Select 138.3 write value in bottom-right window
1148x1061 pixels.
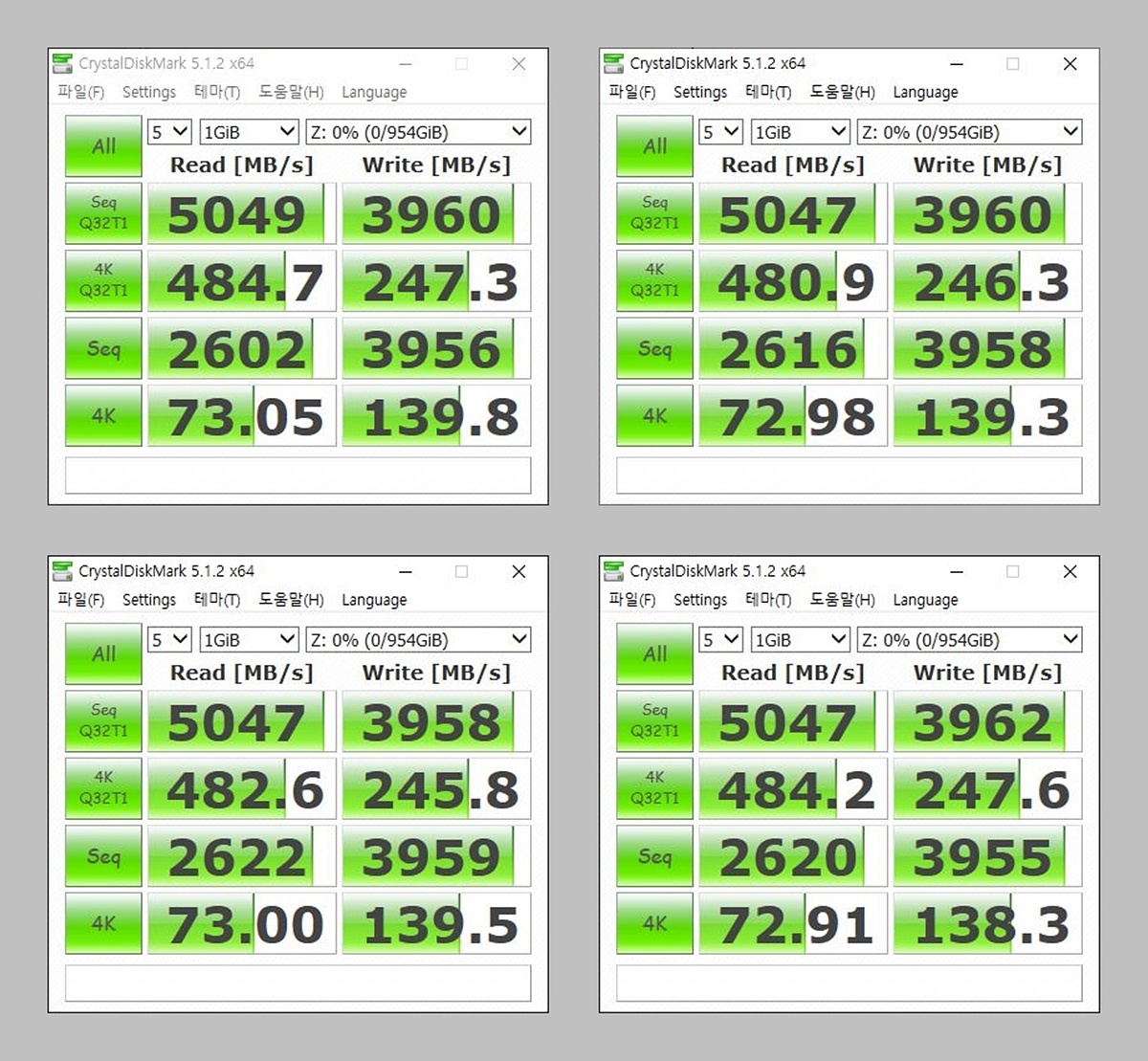click(987, 922)
